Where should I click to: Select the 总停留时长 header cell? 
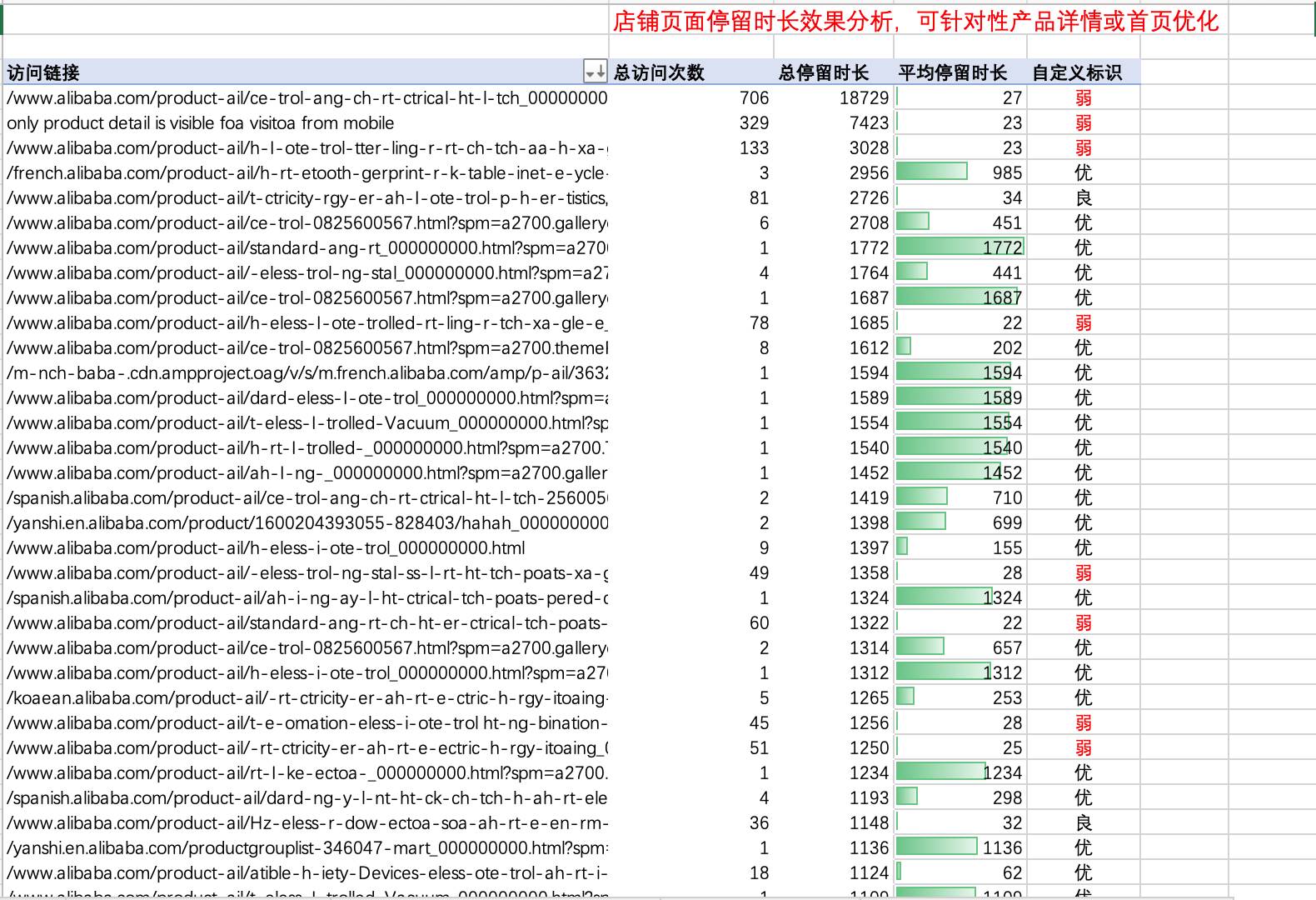point(835,72)
